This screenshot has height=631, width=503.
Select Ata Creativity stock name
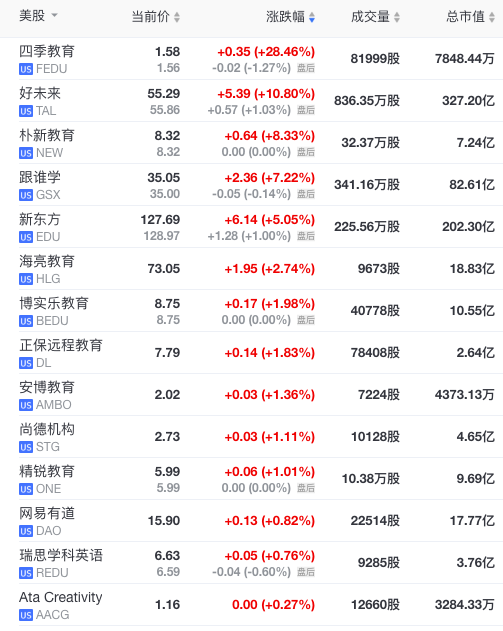[61, 597]
